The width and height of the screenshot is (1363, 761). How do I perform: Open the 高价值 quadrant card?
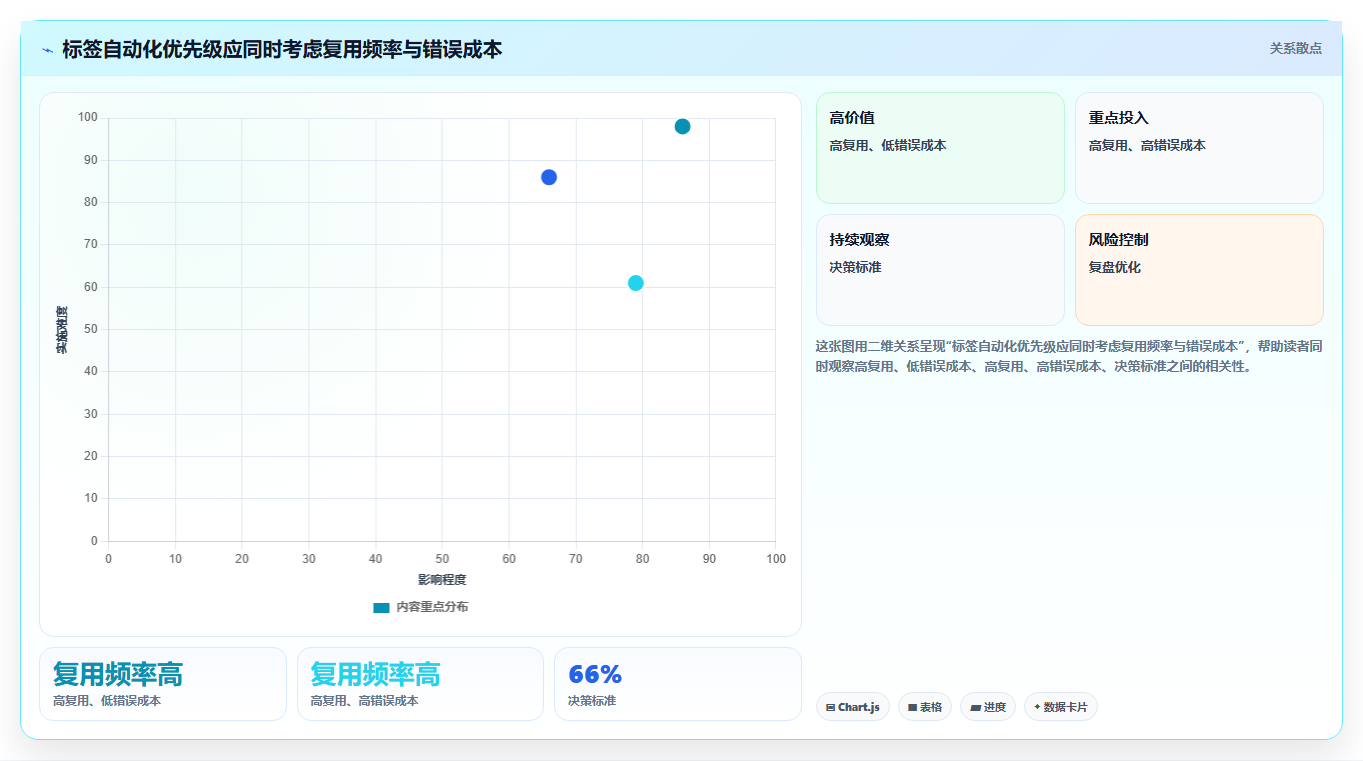pos(940,148)
